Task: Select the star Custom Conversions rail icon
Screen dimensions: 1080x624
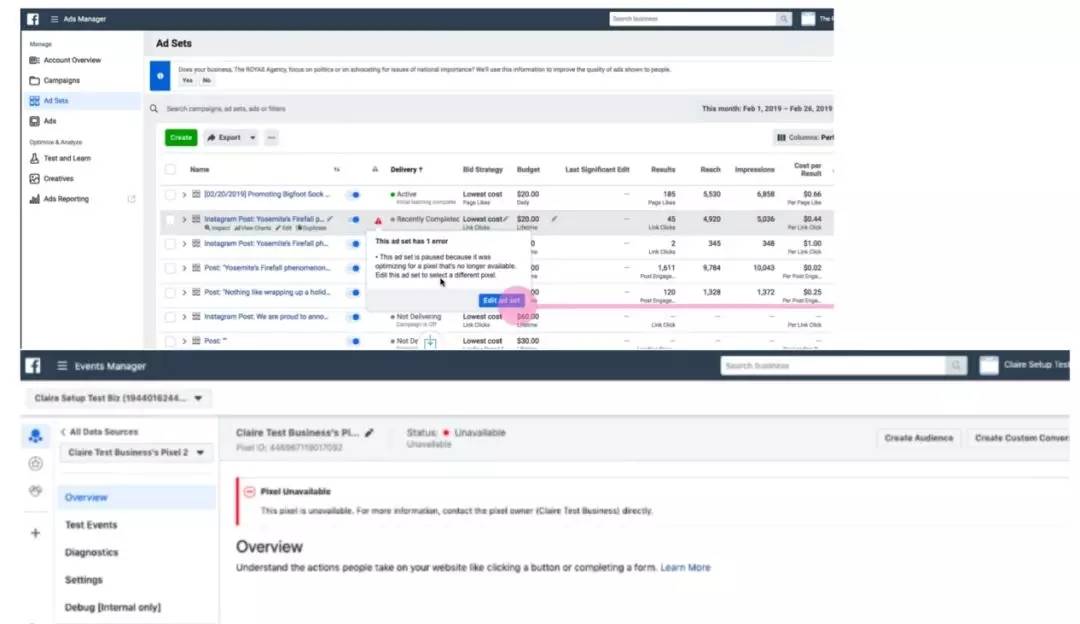Action: [35, 464]
